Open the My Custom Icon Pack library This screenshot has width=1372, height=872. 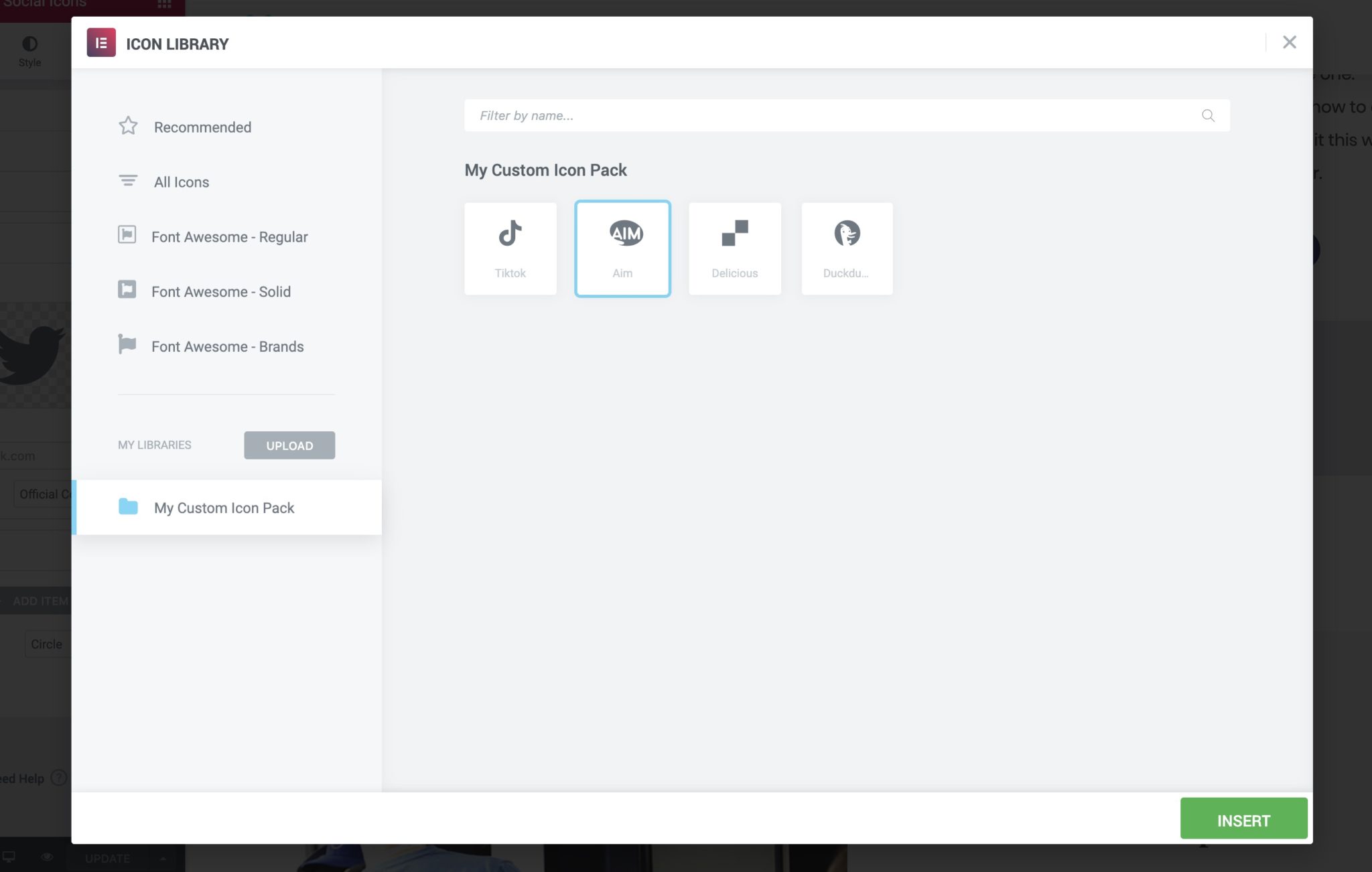[x=224, y=508]
